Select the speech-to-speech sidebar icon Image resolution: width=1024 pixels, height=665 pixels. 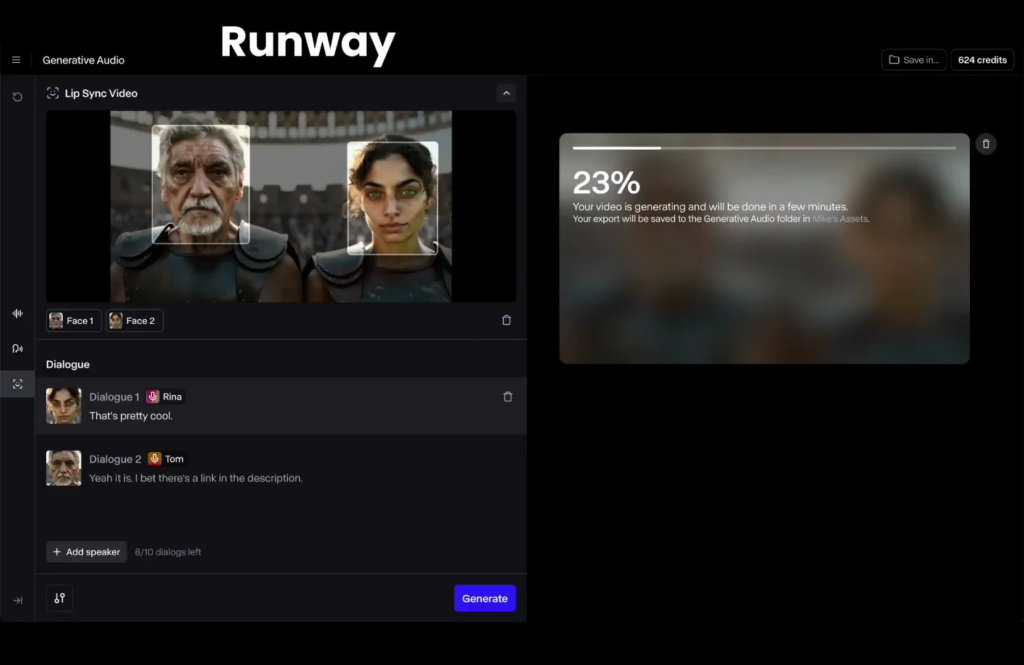click(x=17, y=348)
